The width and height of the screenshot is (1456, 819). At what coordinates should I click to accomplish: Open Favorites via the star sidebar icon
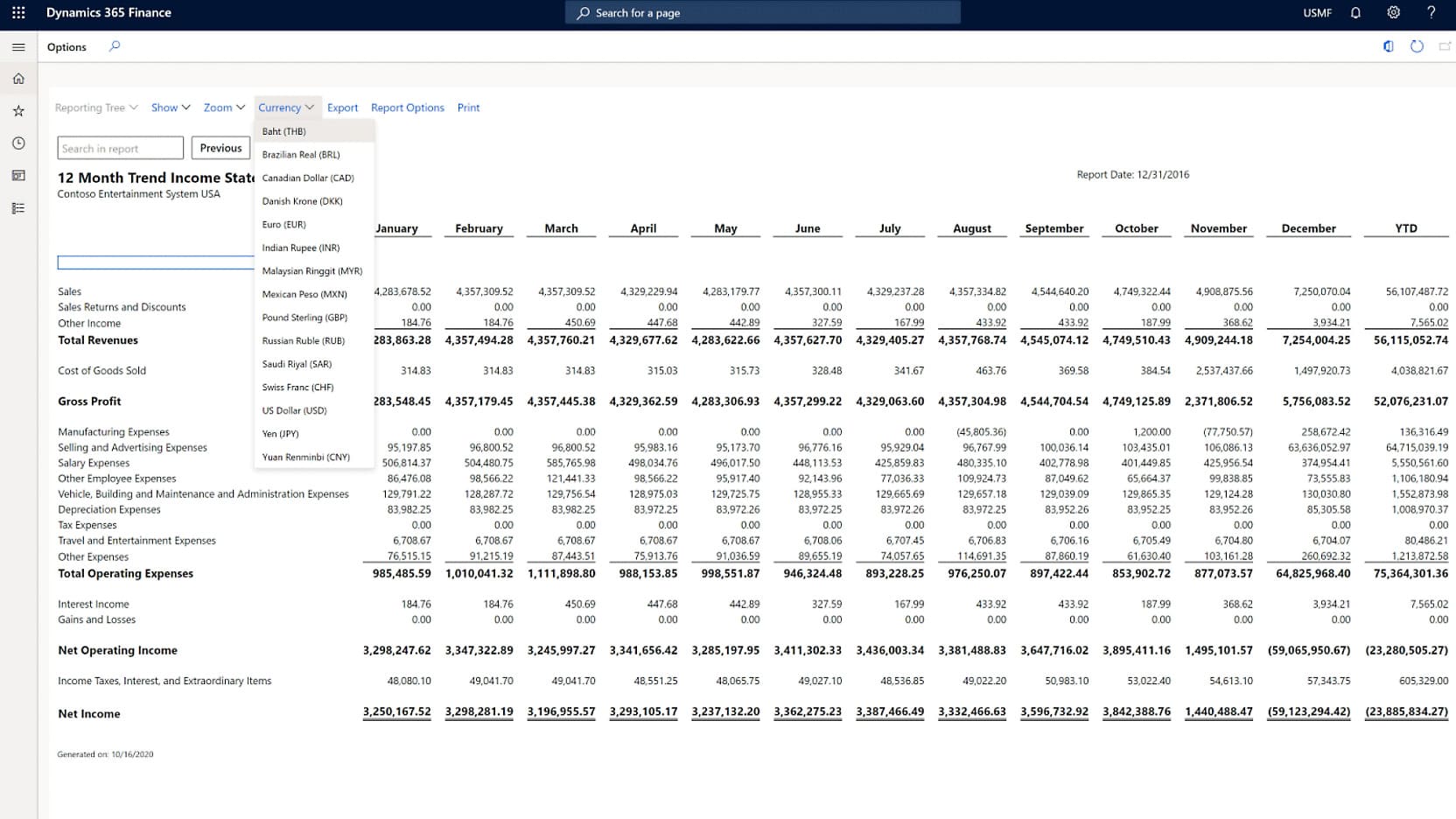tap(17, 110)
